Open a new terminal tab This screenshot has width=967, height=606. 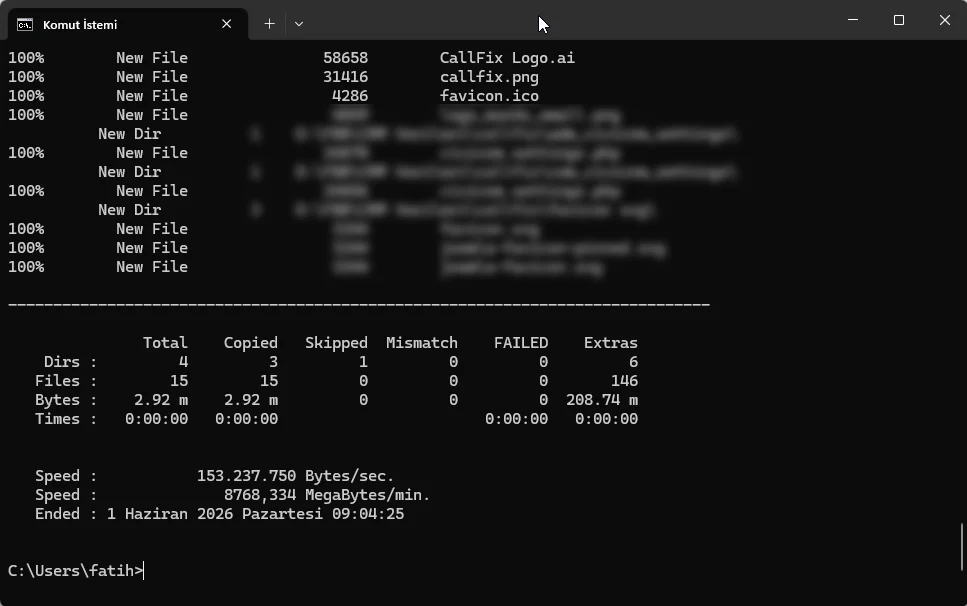point(270,24)
